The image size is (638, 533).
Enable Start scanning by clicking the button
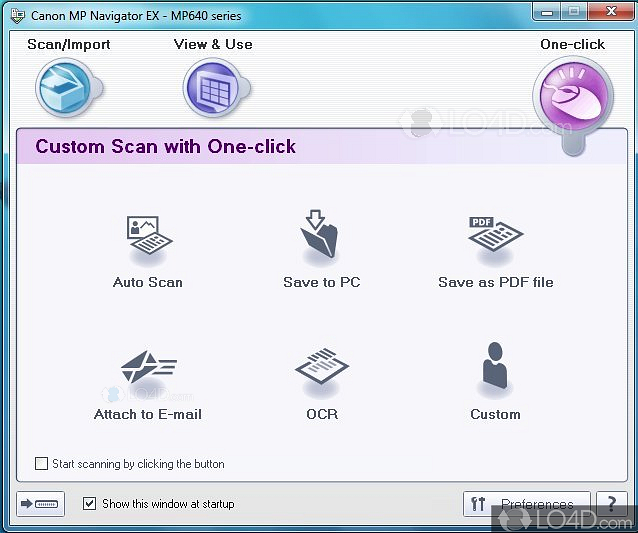pyautogui.click(x=41, y=463)
